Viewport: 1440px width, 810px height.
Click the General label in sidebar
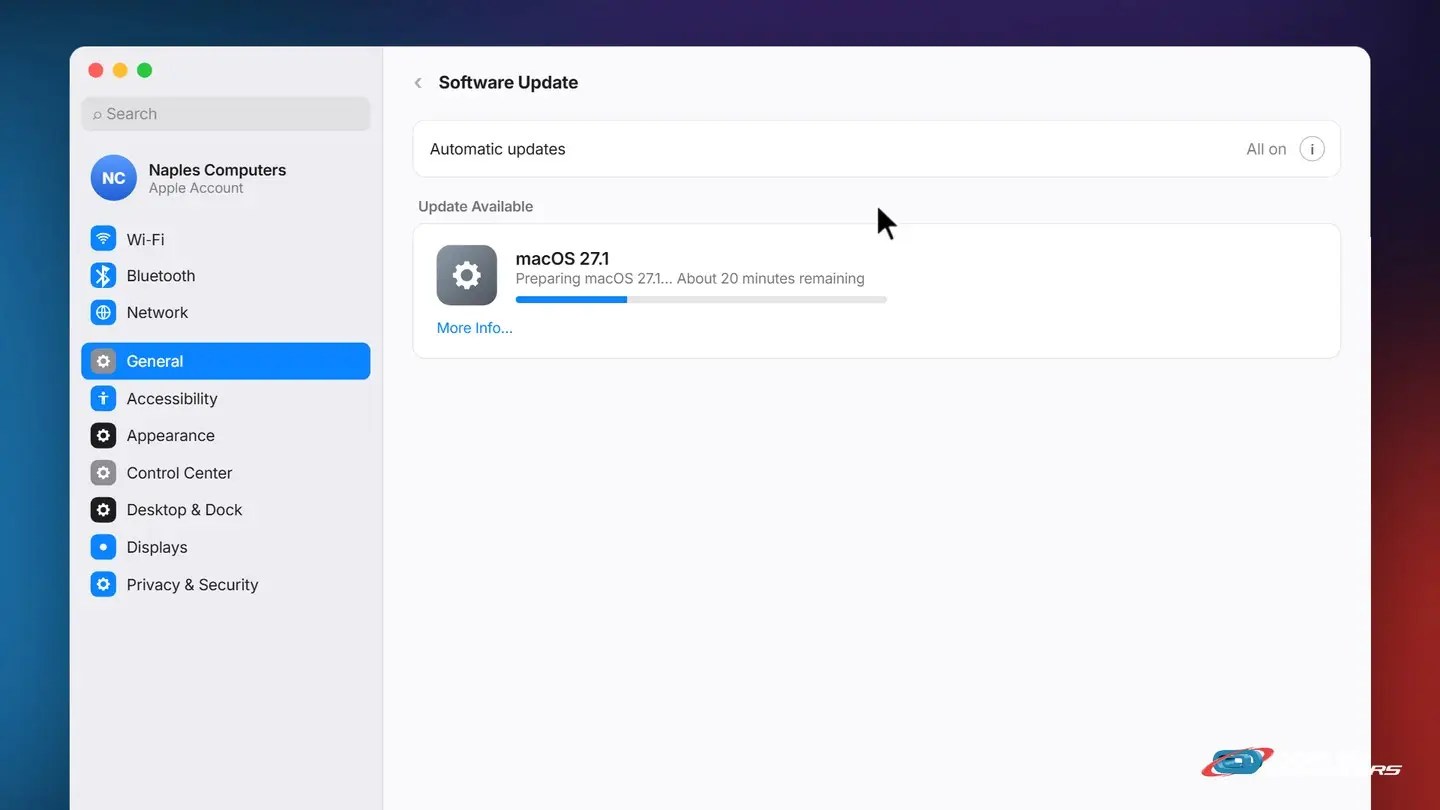tap(155, 361)
